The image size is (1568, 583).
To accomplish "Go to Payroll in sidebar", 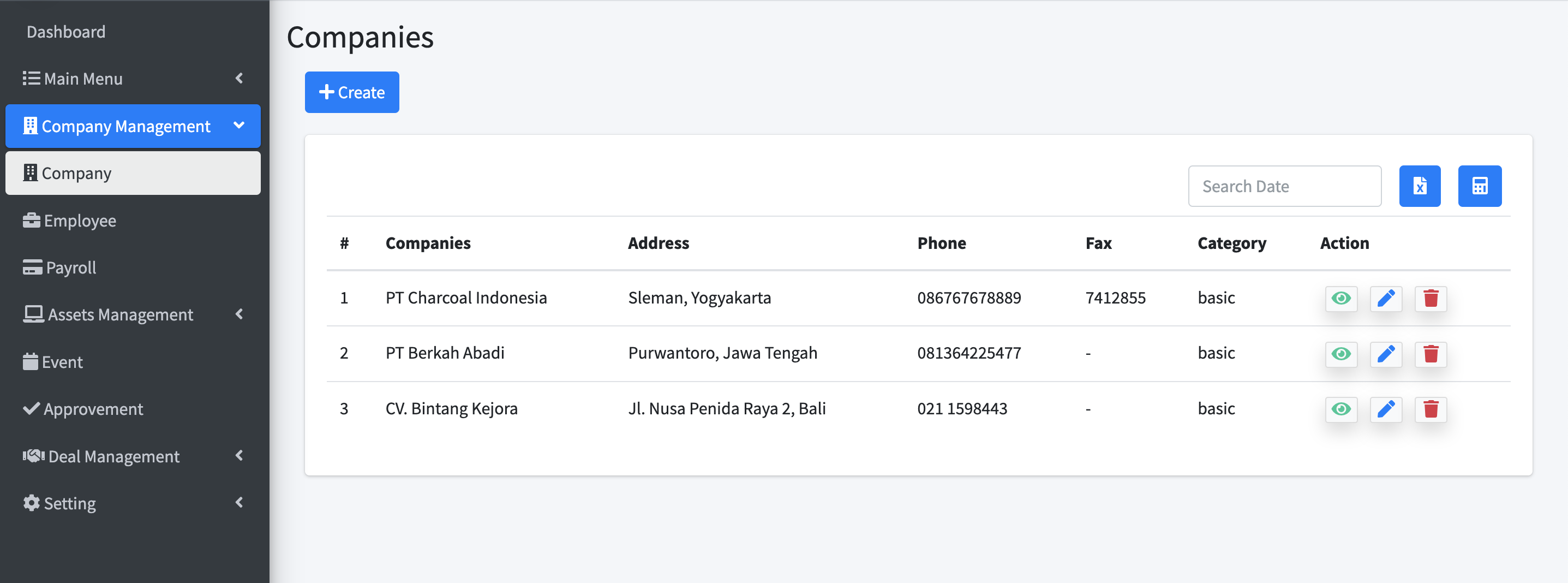I will coord(70,267).
